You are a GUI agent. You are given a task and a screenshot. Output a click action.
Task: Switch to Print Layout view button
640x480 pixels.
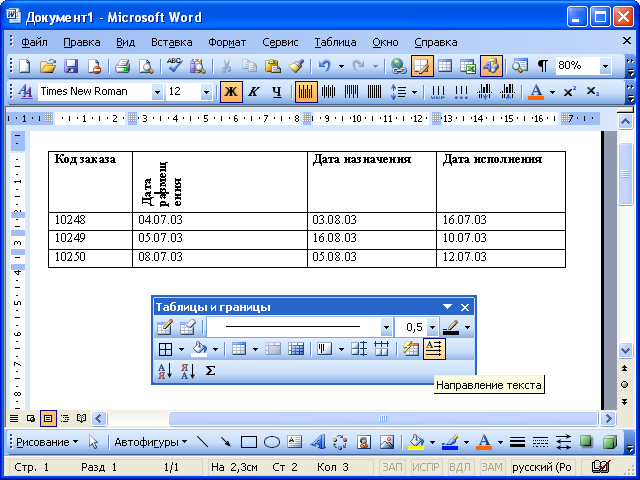pyautogui.click(x=48, y=418)
